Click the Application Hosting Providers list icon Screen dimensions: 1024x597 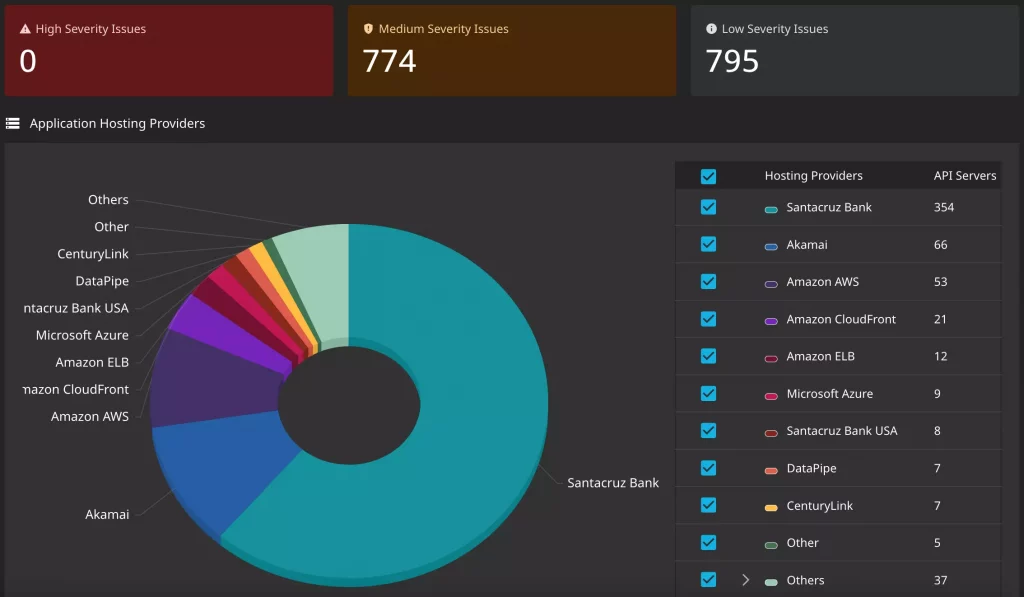tap(12, 123)
